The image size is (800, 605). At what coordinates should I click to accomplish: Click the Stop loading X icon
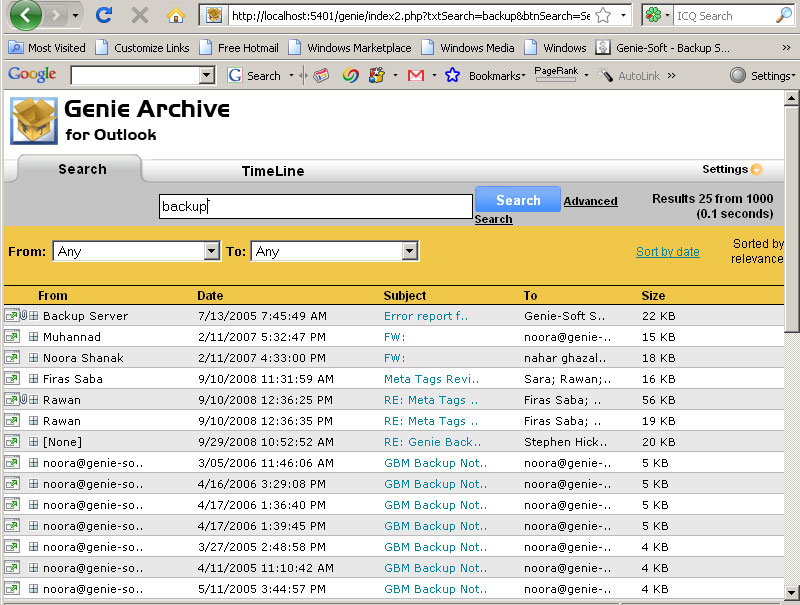pos(139,15)
